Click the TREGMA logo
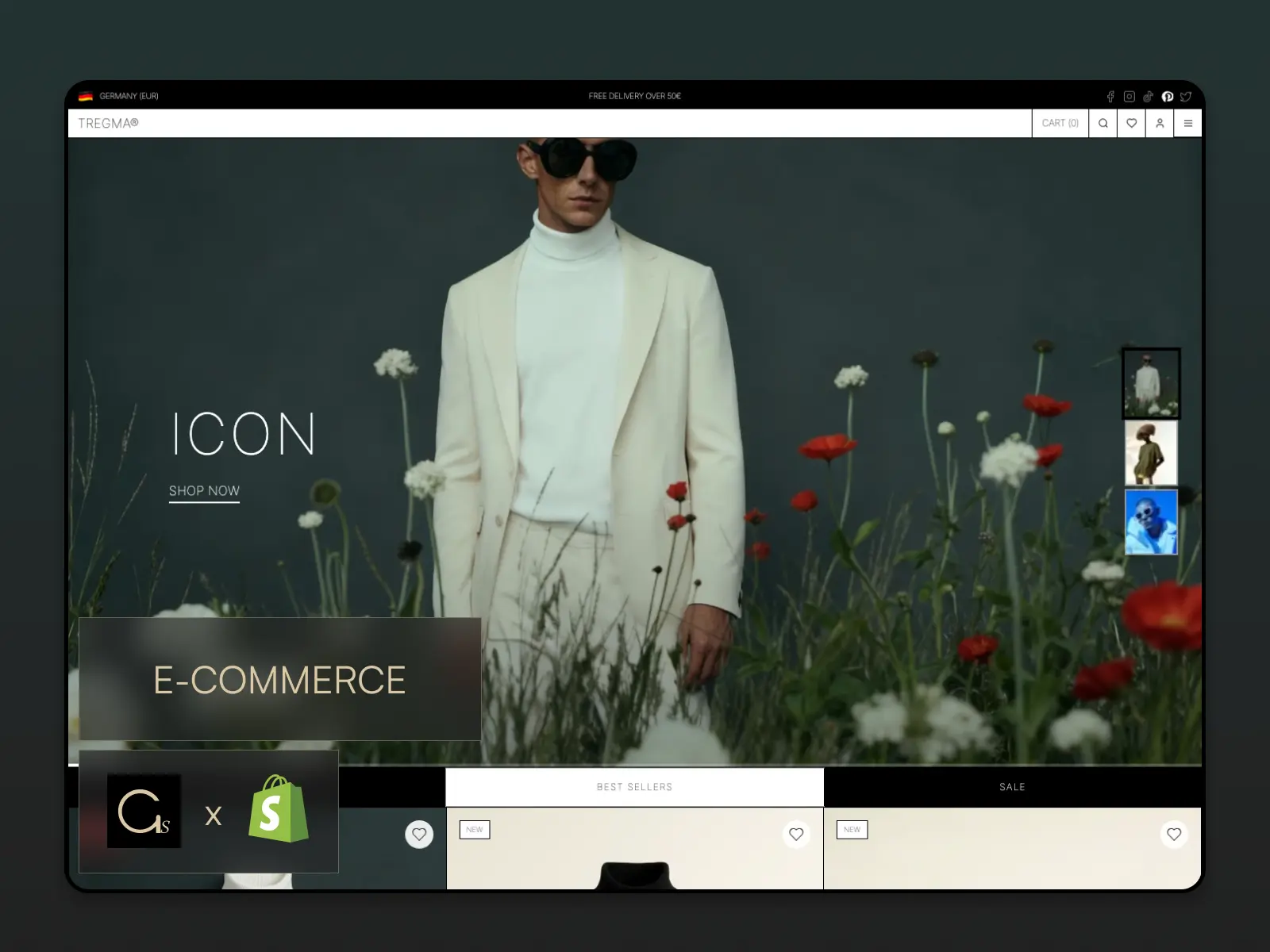This screenshot has height=952, width=1270. coord(108,124)
